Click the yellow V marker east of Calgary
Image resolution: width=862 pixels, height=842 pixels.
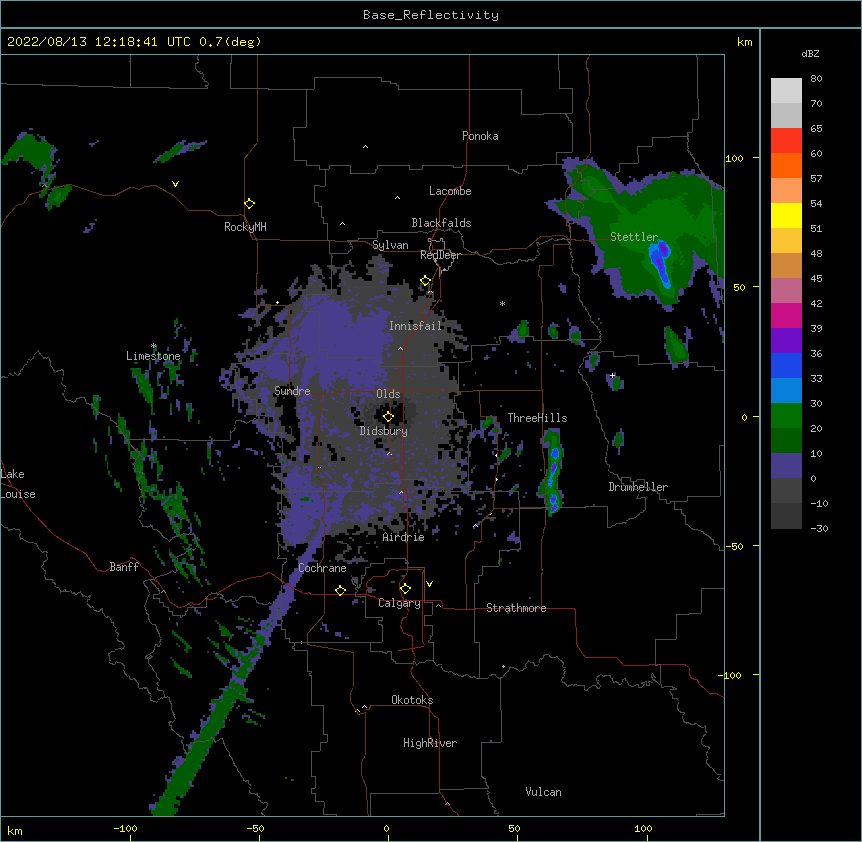429,584
